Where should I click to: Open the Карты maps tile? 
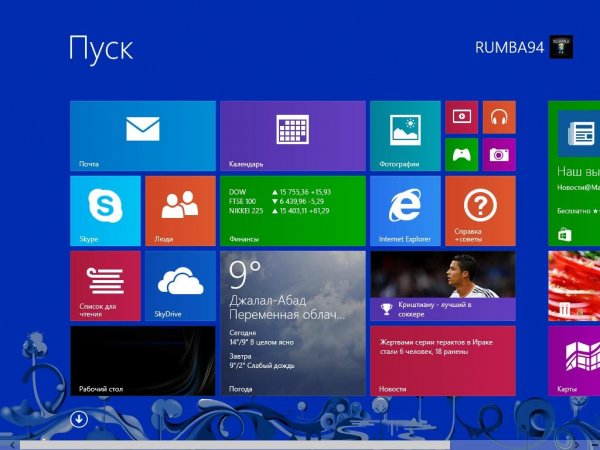(574, 361)
